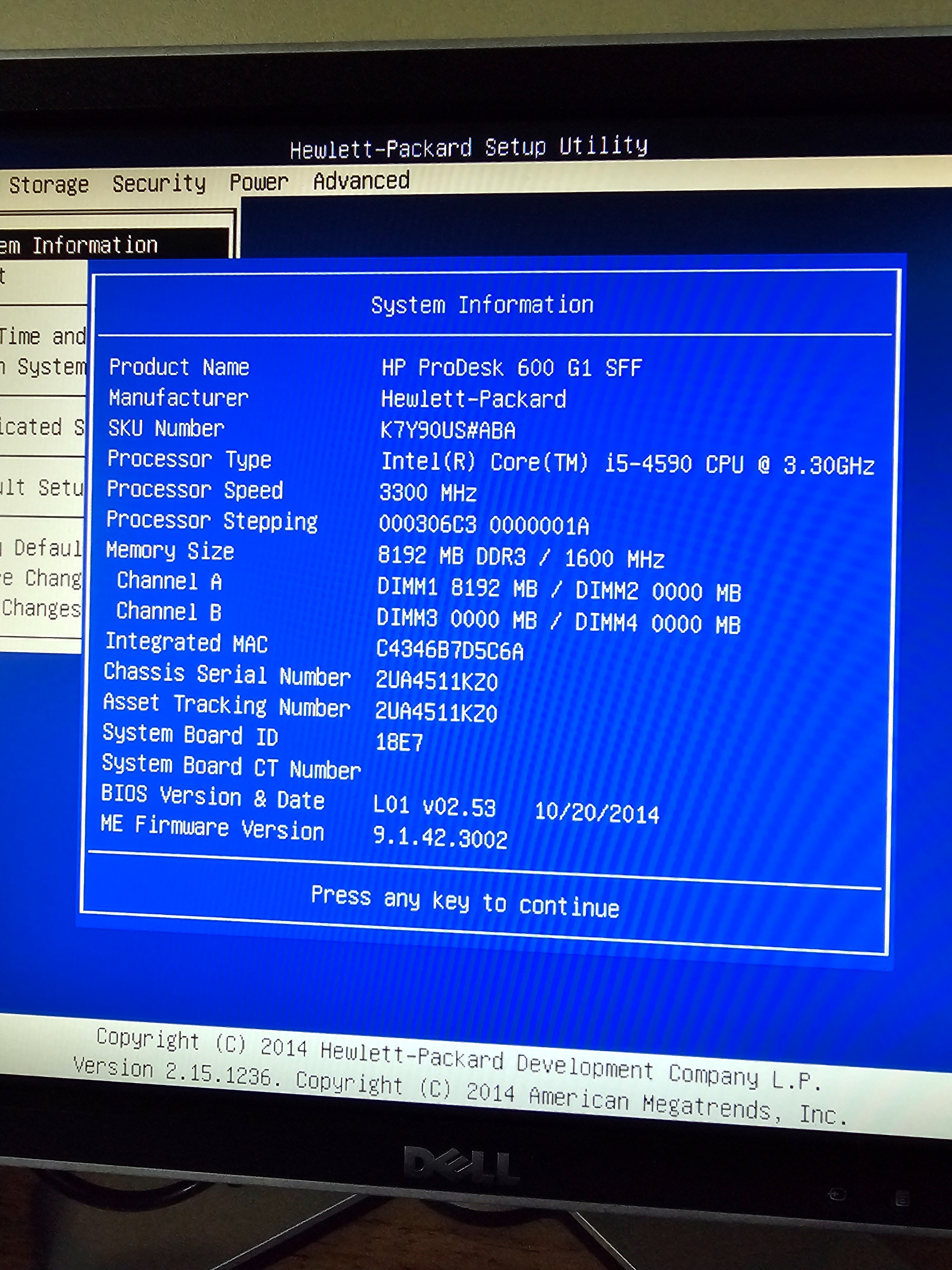Click the Asset Tracking Number value '2UA4511KZ0'
952x1270 pixels.
(x=436, y=712)
